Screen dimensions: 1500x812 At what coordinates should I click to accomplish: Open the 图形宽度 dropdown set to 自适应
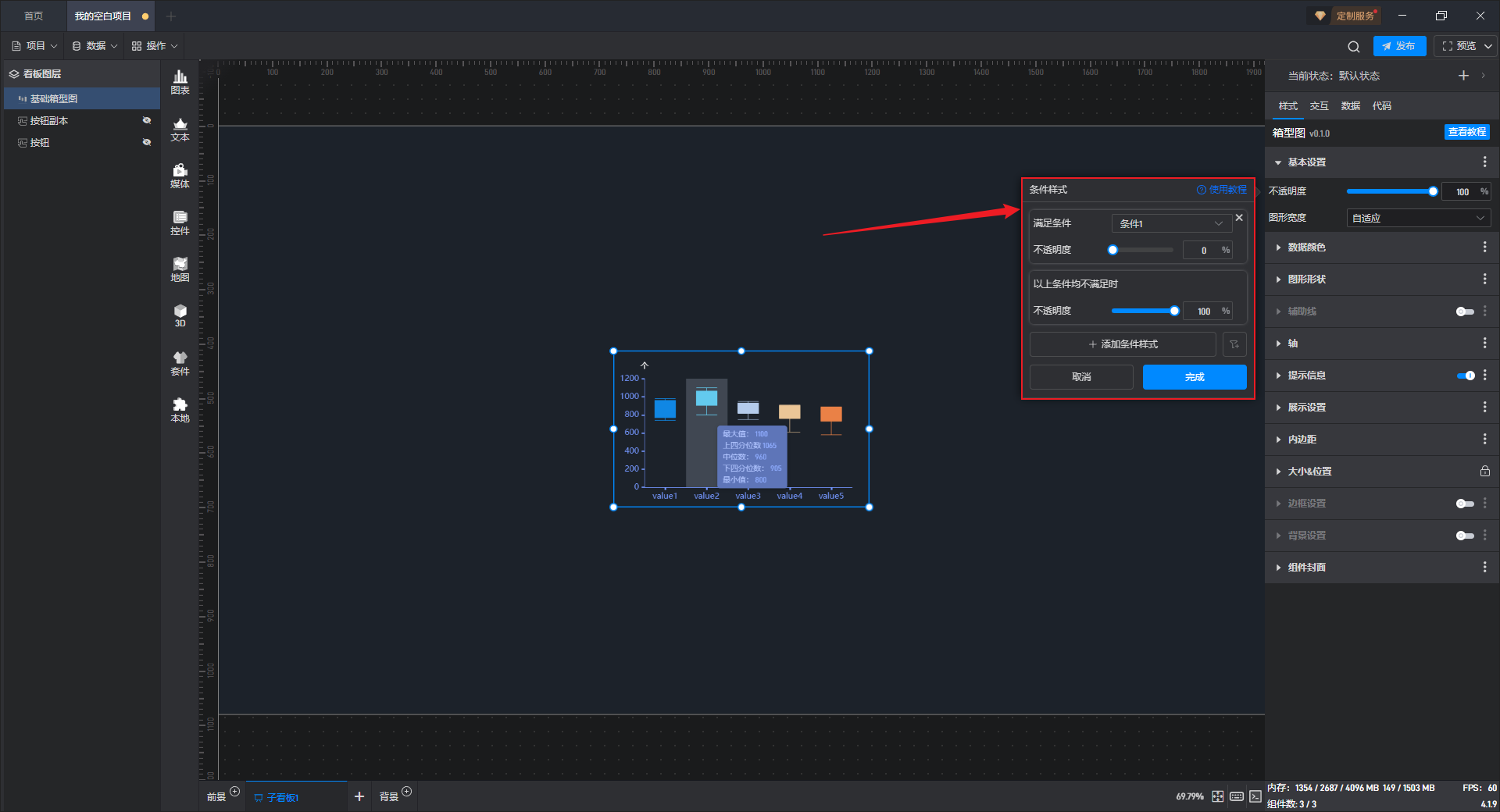click(1418, 219)
